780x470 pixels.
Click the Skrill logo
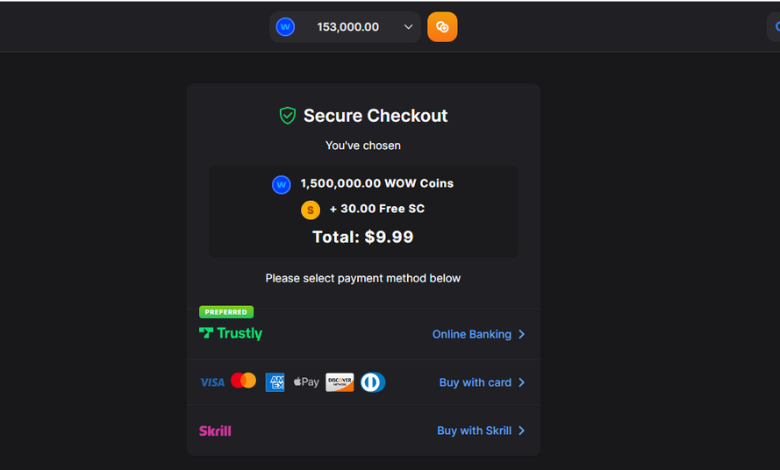click(215, 431)
